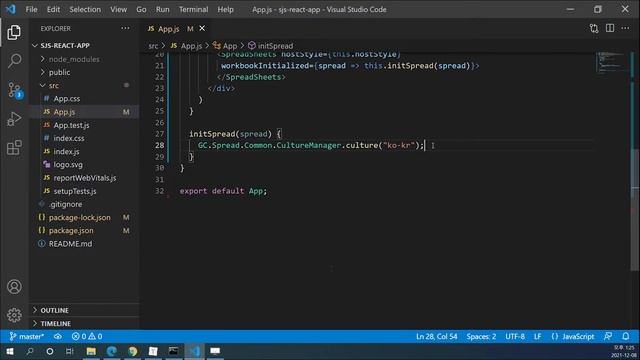Open the Terminal menu
Image resolution: width=640 pixels, height=360 pixels.
193,9
